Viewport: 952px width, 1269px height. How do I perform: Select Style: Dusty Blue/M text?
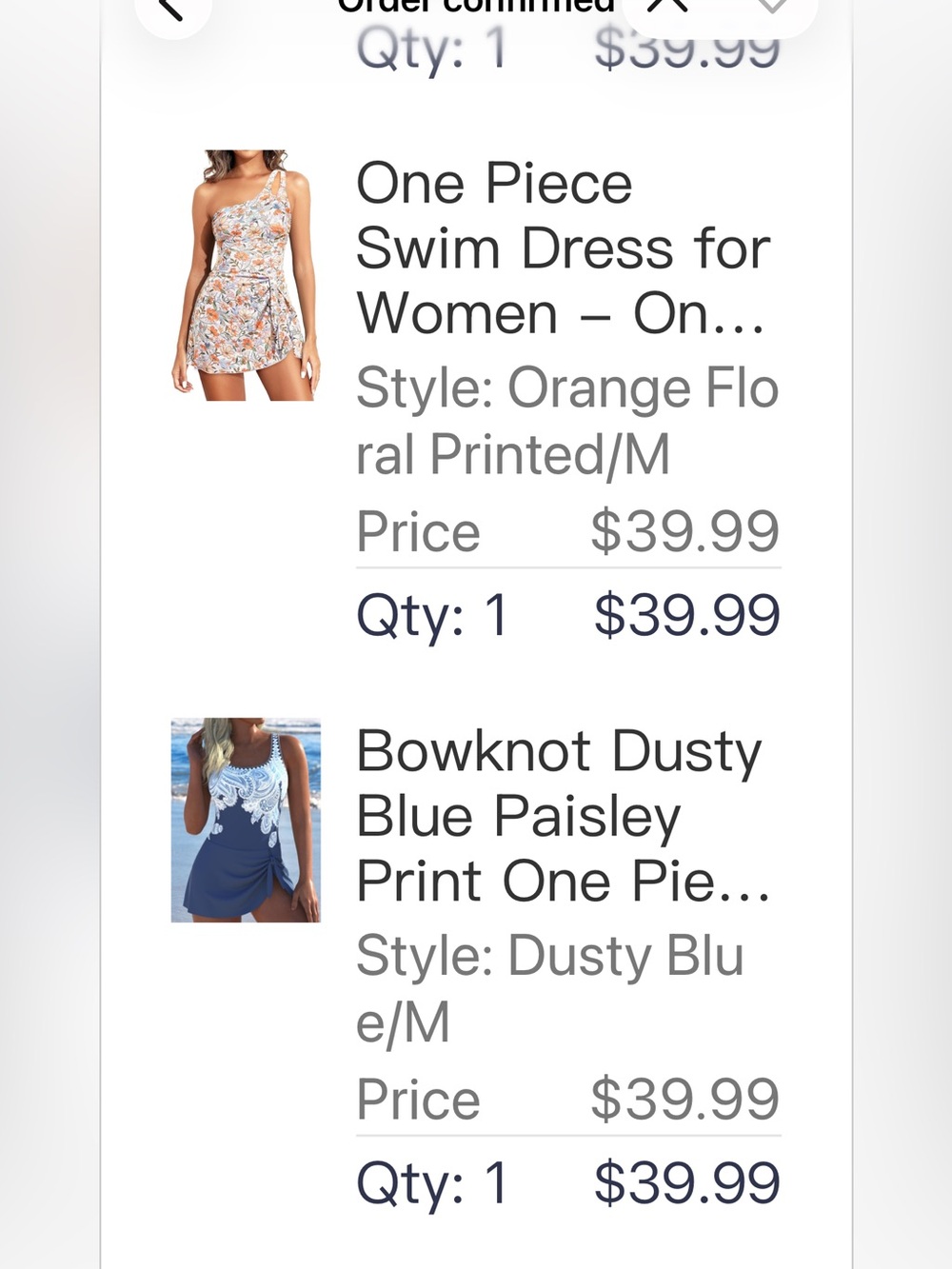coord(549,988)
